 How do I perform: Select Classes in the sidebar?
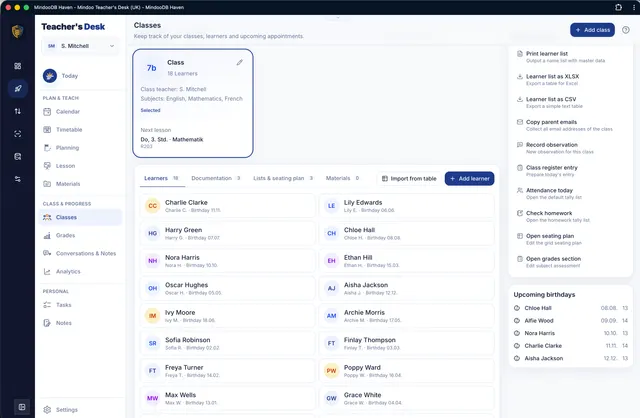80,217
